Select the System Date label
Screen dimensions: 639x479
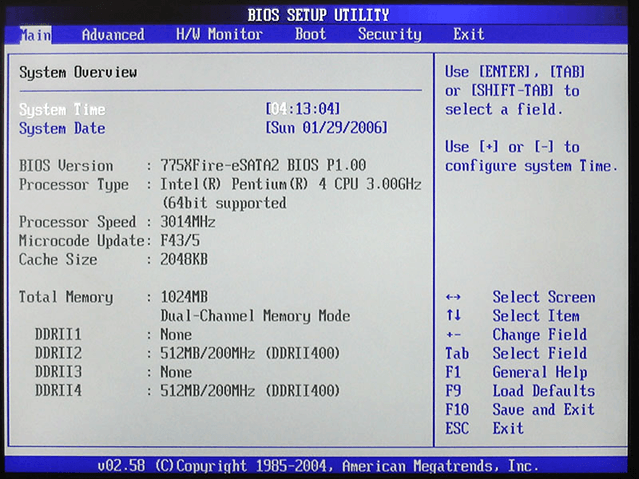(x=62, y=128)
